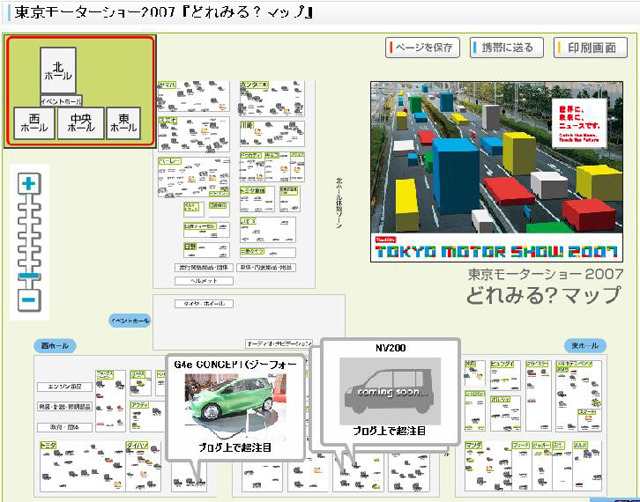Image resolution: width=640 pixels, height=502 pixels.
Task: Click the ヒュンダイ booth label
Action: (x=500, y=364)
